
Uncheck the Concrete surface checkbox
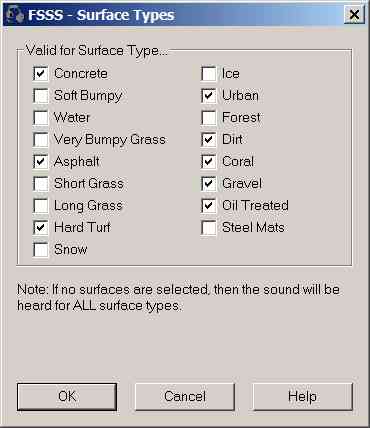pyautogui.click(x=41, y=74)
